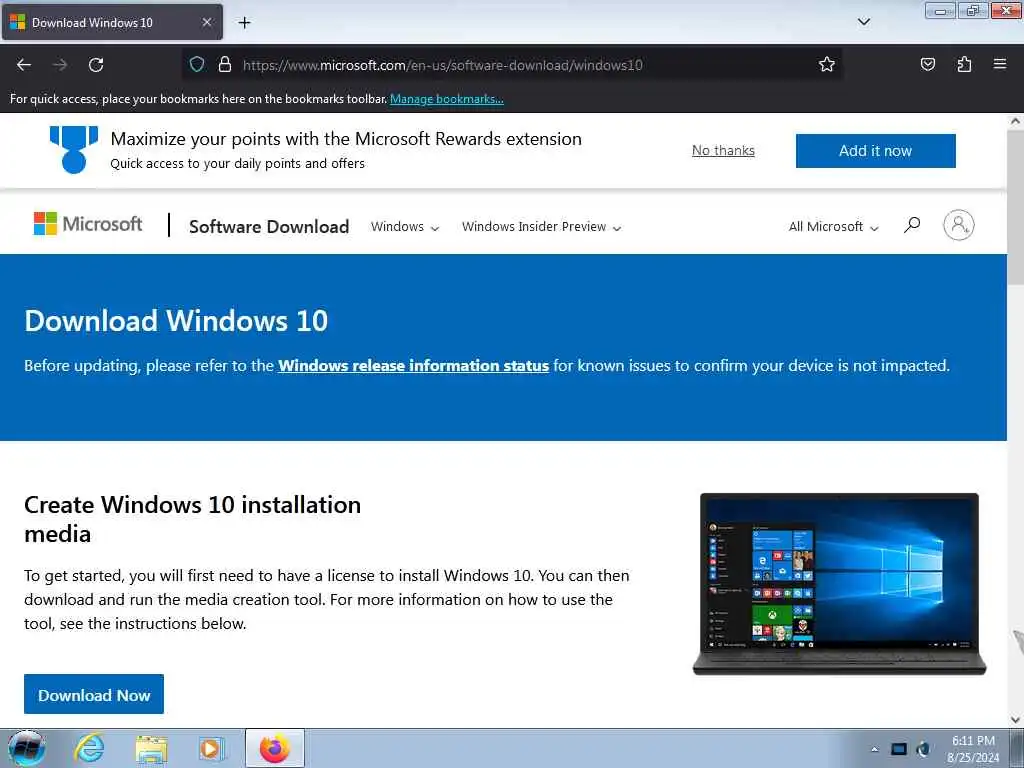Select the Download Windows 10 tab

(x=112, y=22)
